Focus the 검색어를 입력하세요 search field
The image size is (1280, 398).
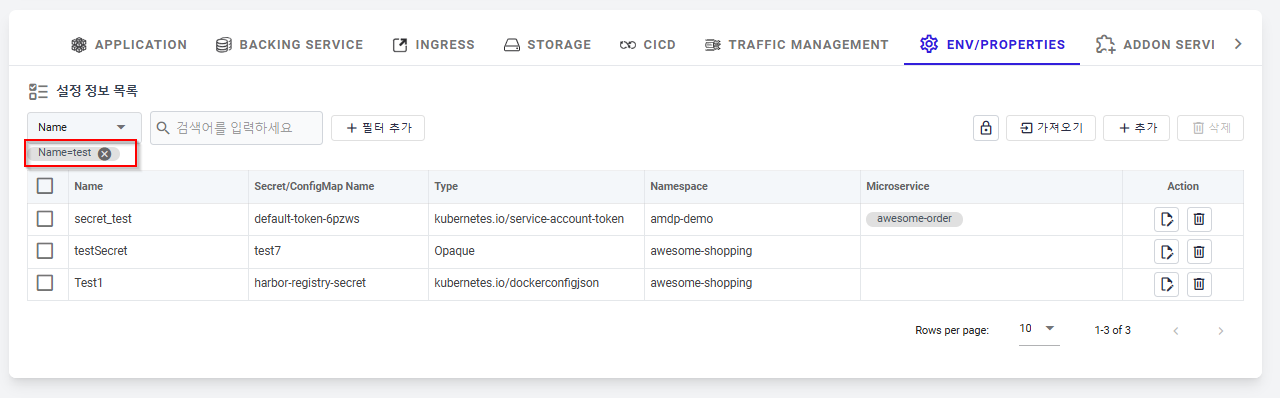tap(237, 128)
